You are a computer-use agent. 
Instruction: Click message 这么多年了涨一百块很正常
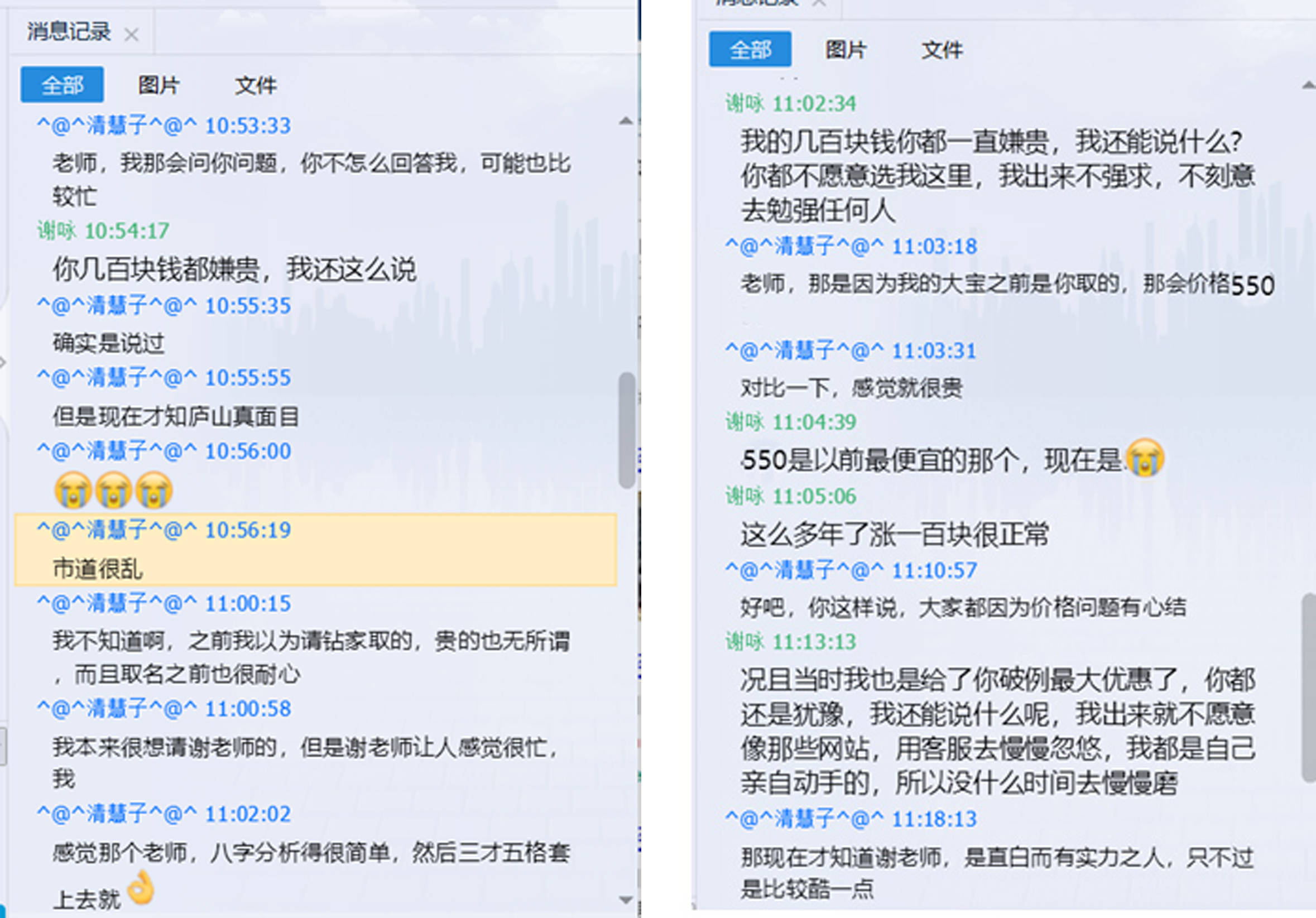[894, 535]
